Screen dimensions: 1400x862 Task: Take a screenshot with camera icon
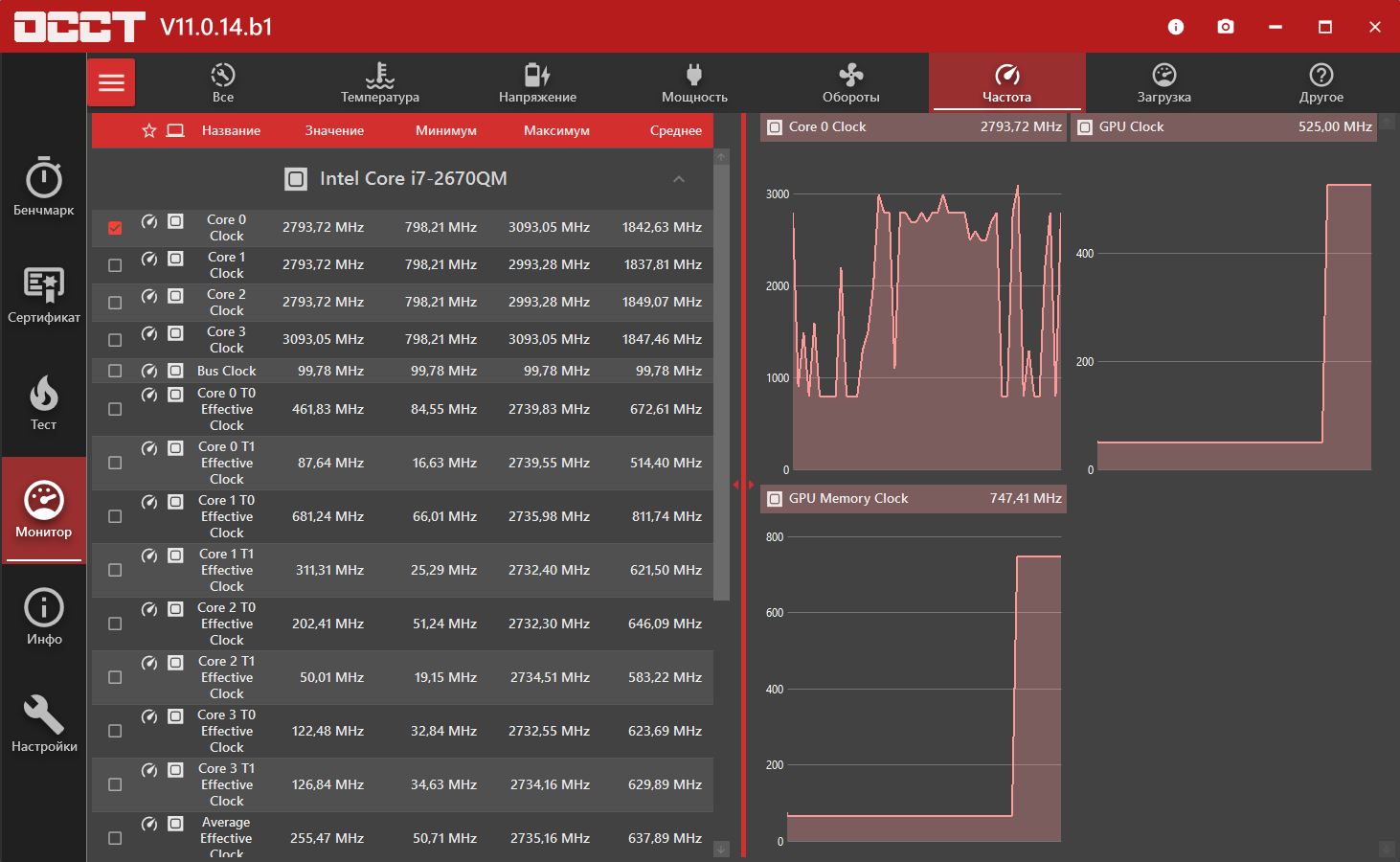[1226, 27]
